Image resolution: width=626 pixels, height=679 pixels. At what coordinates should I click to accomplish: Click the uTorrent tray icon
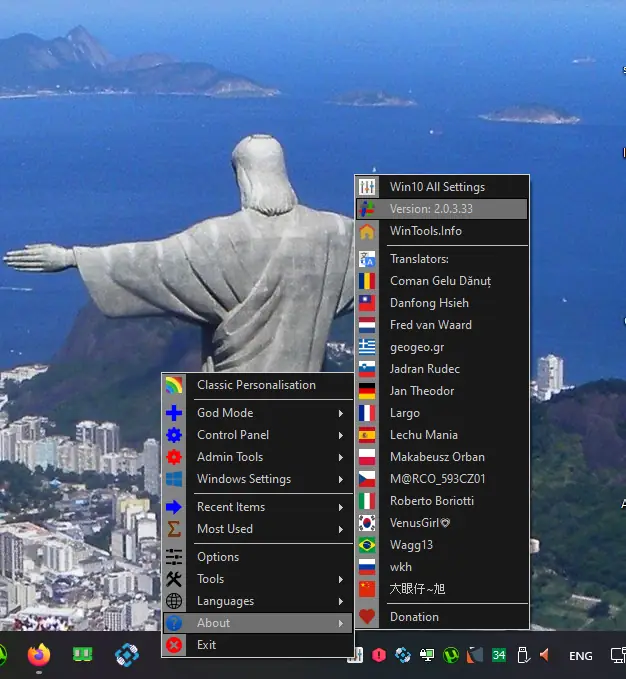451,655
